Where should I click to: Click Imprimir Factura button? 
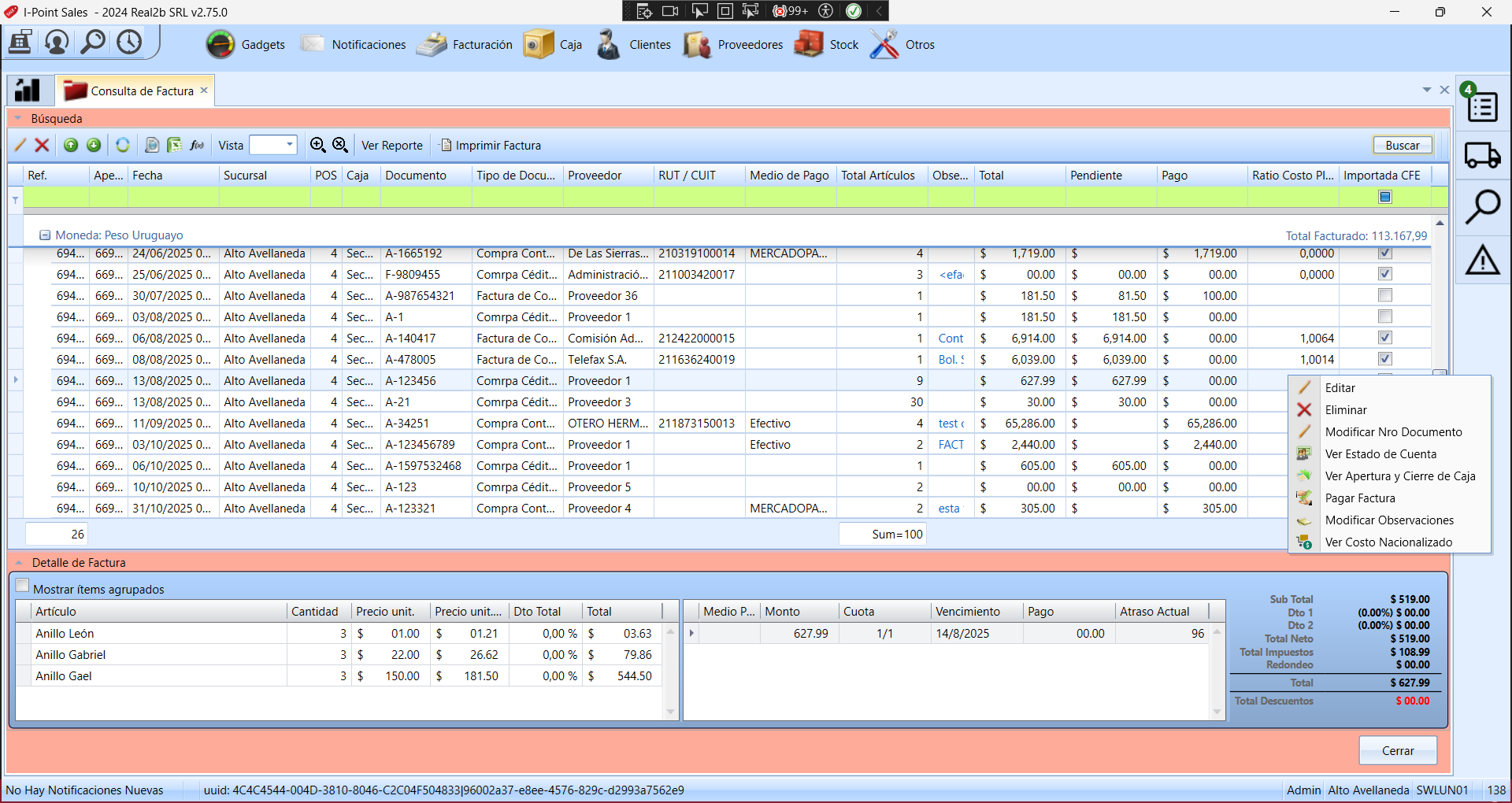pos(491,146)
